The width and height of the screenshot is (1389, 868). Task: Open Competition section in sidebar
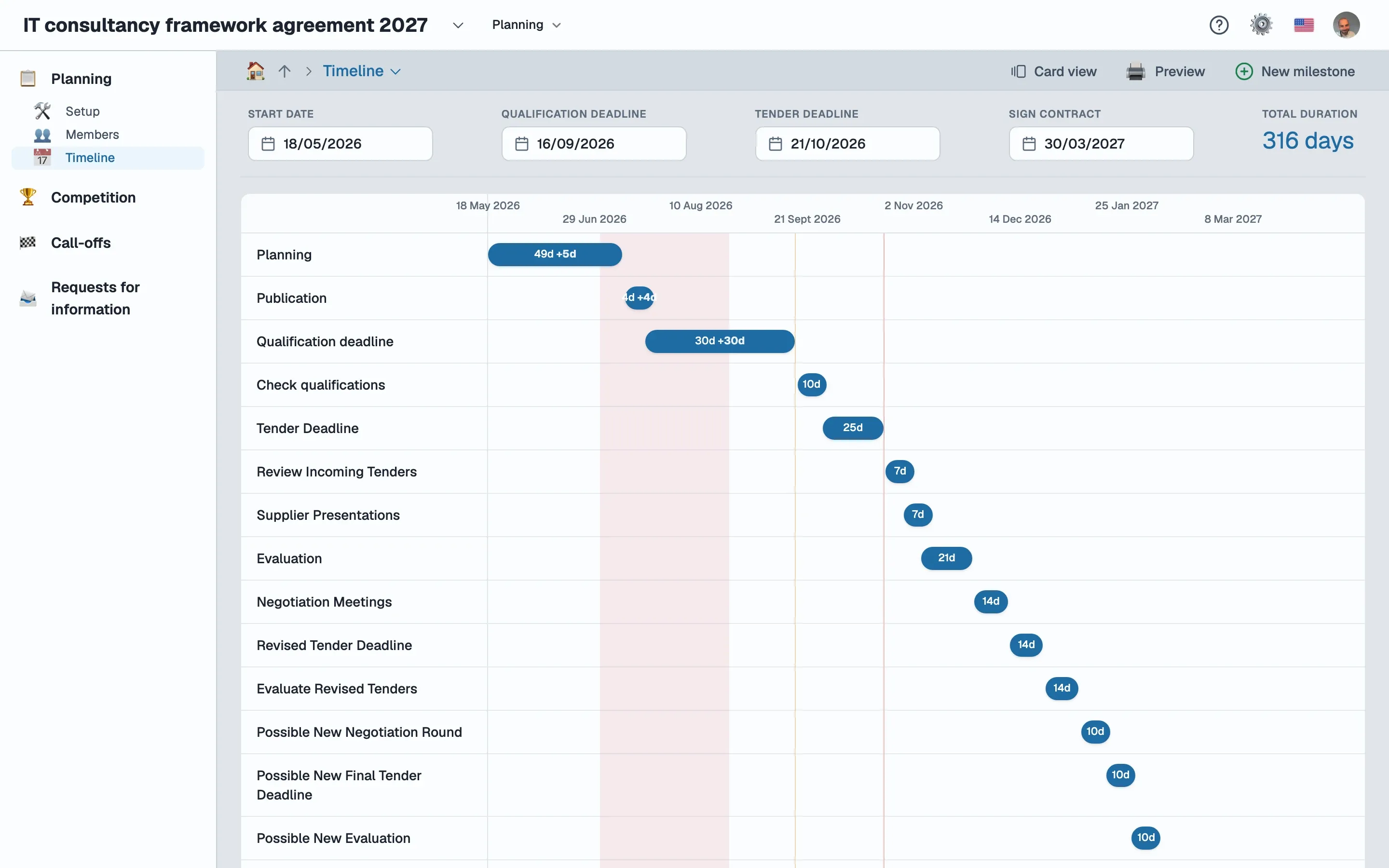[x=93, y=197]
